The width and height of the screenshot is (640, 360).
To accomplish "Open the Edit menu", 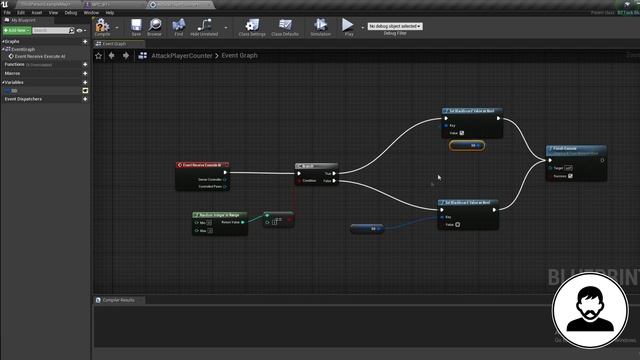I will (21, 13).
